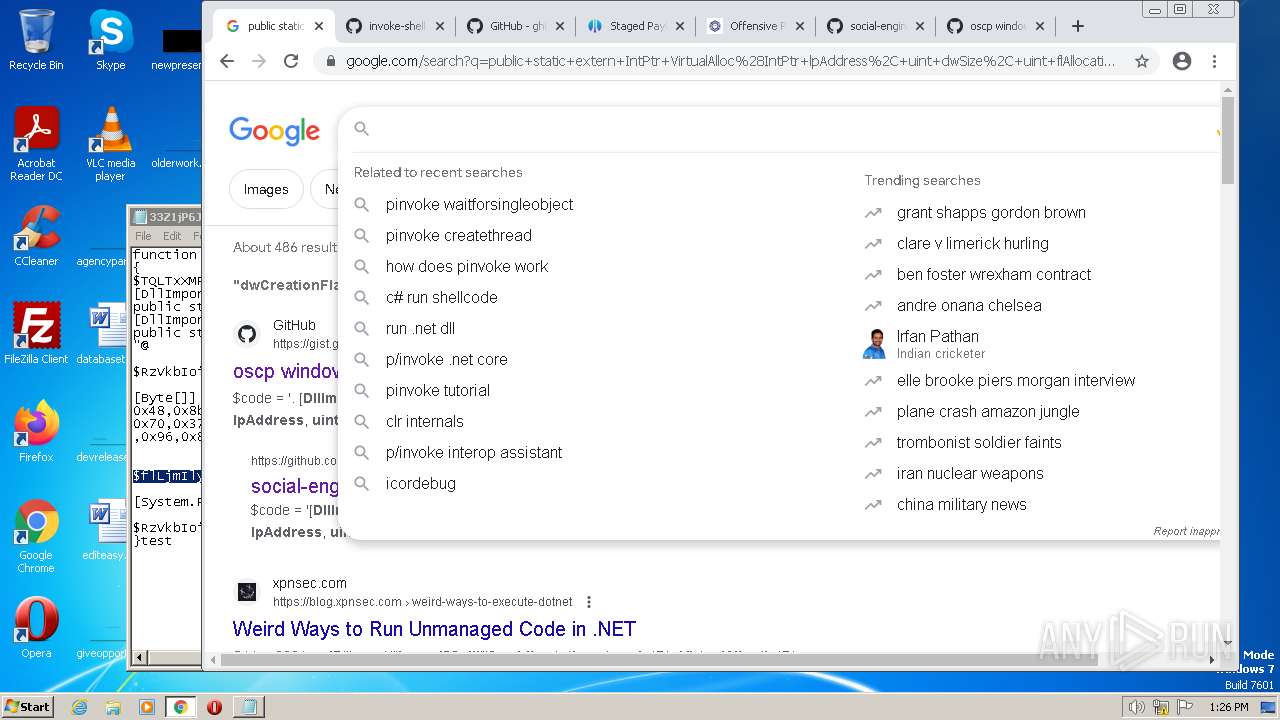Open trending search 'andre onana chelsea'
Image resolution: width=1280 pixels, height=720 pixels.
click(x=969, y=305)
